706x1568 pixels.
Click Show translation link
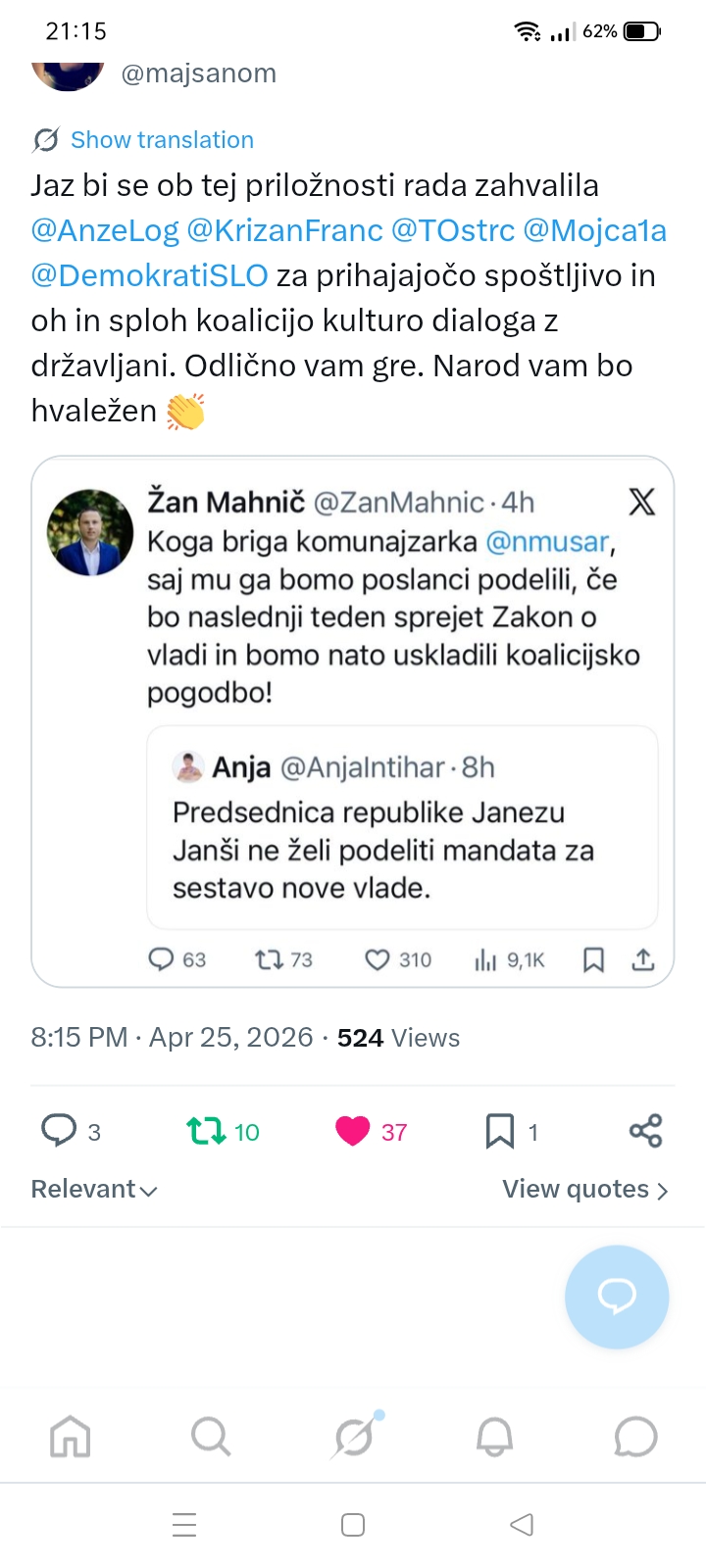click(x=162, y=140)
